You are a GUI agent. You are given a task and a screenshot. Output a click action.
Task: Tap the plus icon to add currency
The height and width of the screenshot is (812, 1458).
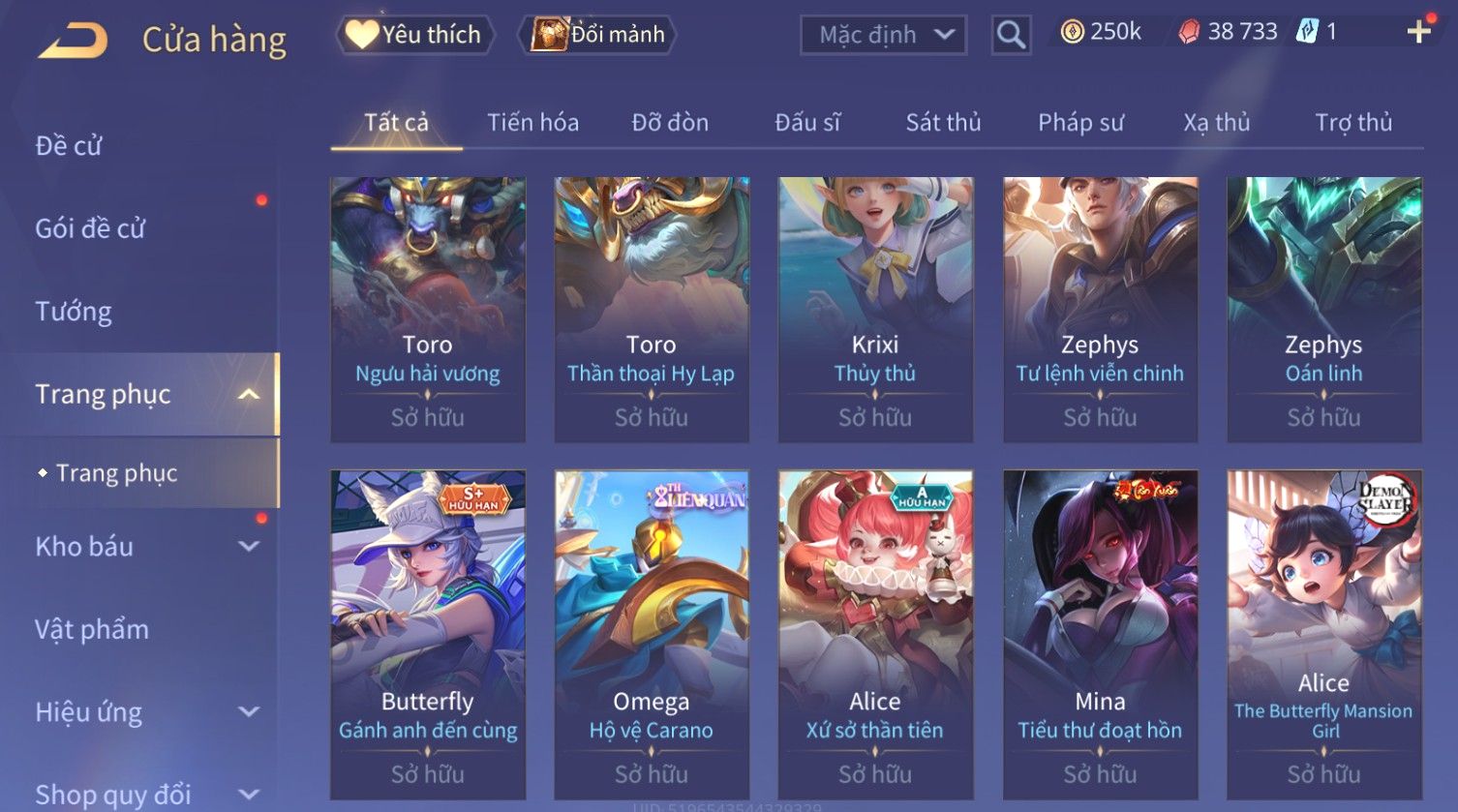click(x=1418, y=32)
